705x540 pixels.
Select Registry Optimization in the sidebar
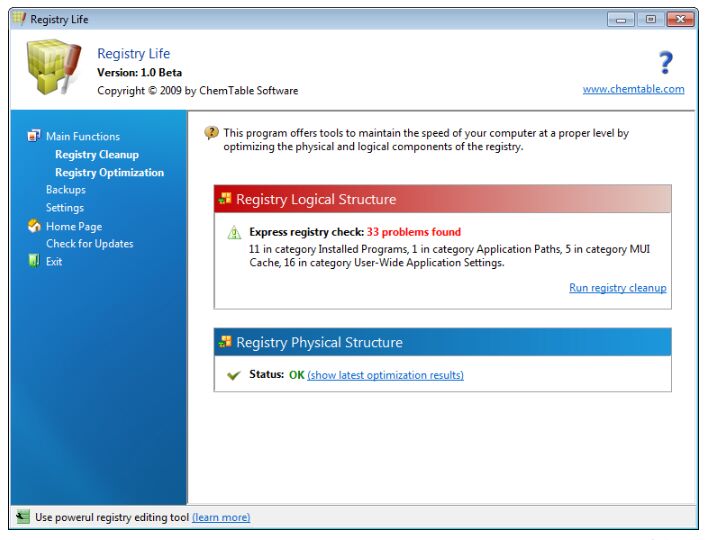coord(109,172)
